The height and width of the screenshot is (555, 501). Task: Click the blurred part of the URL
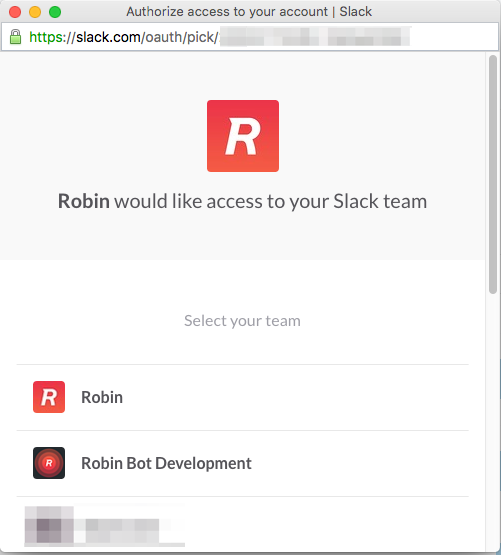point(314,37)
